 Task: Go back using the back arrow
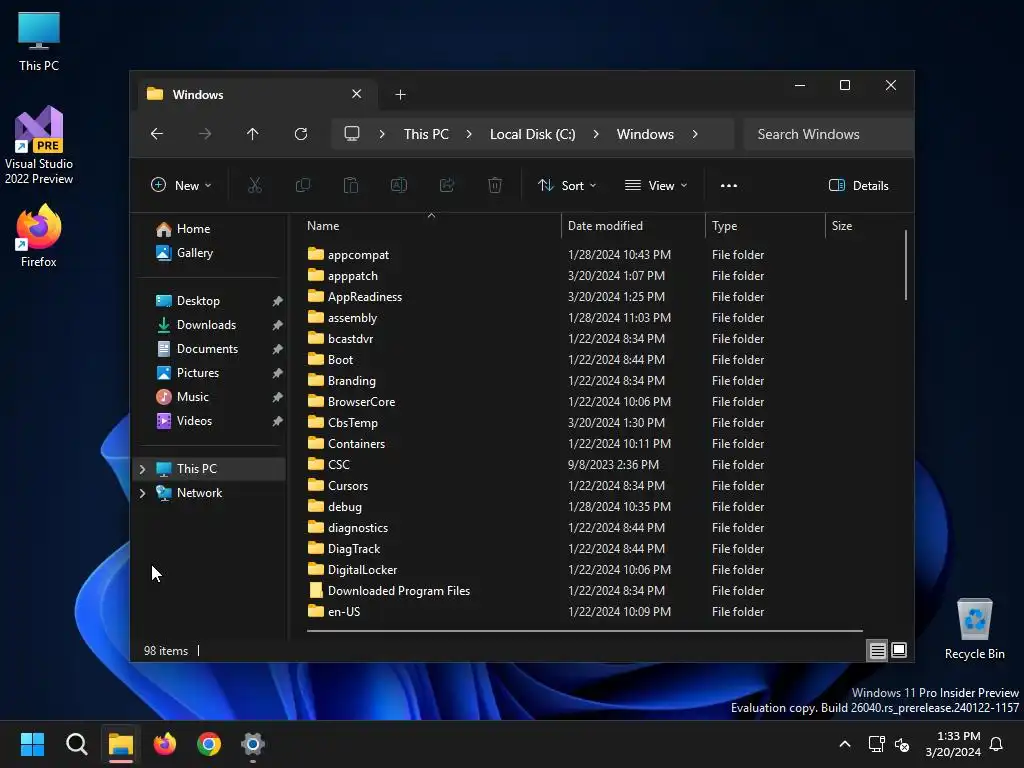[x=157, y=134]
